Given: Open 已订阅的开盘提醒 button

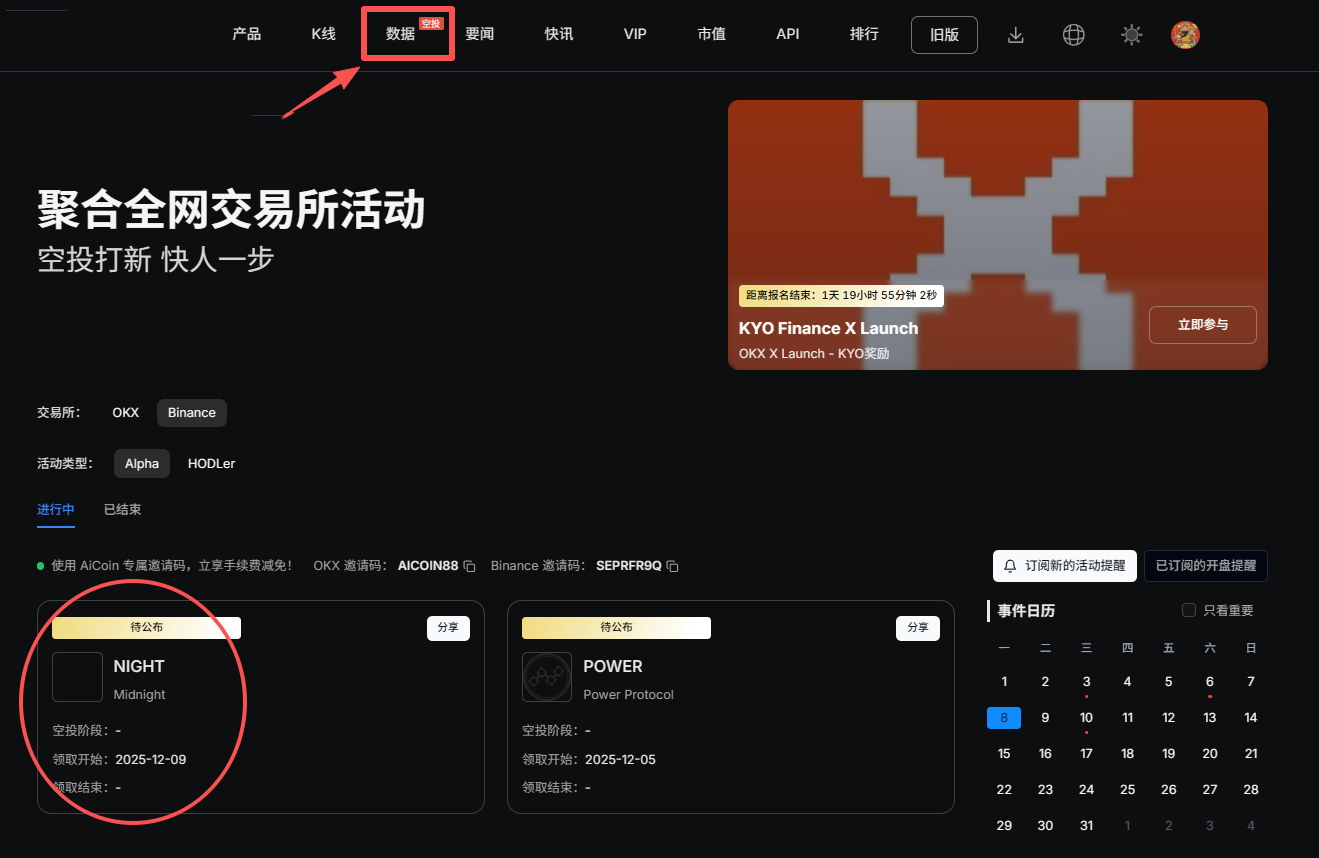Looking at the screenshot, I should pyautogui.click(x=1206, y=566).
